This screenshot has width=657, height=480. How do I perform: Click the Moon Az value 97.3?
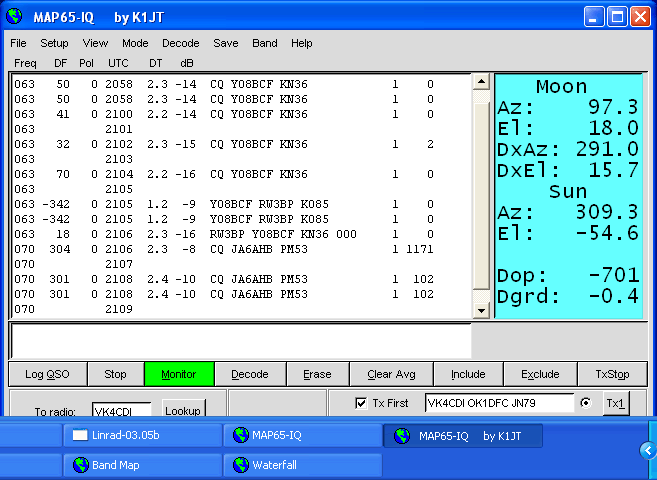point(613,107)
